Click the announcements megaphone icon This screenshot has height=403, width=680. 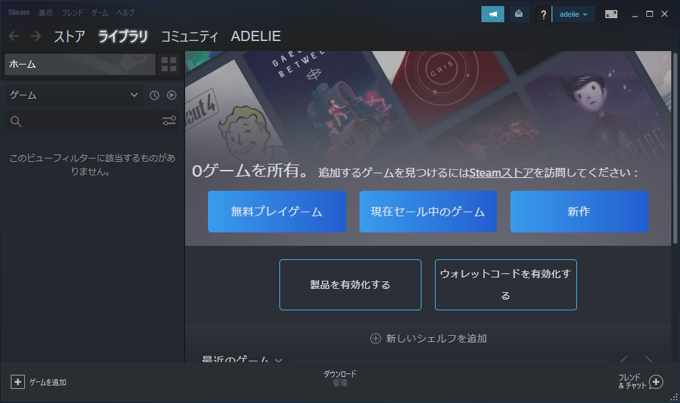point(493,14)
